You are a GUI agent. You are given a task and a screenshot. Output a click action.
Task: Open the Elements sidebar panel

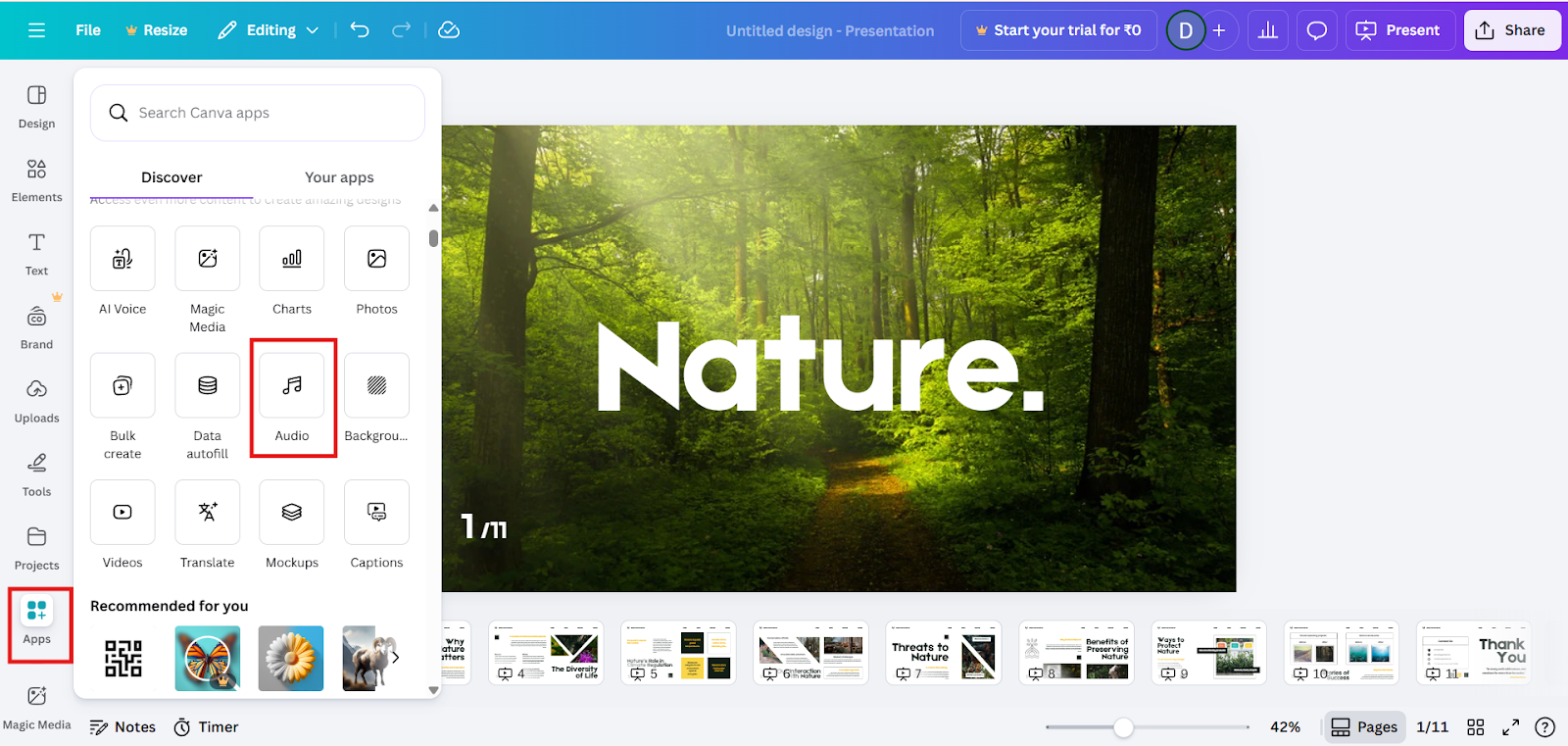(37, 180)
